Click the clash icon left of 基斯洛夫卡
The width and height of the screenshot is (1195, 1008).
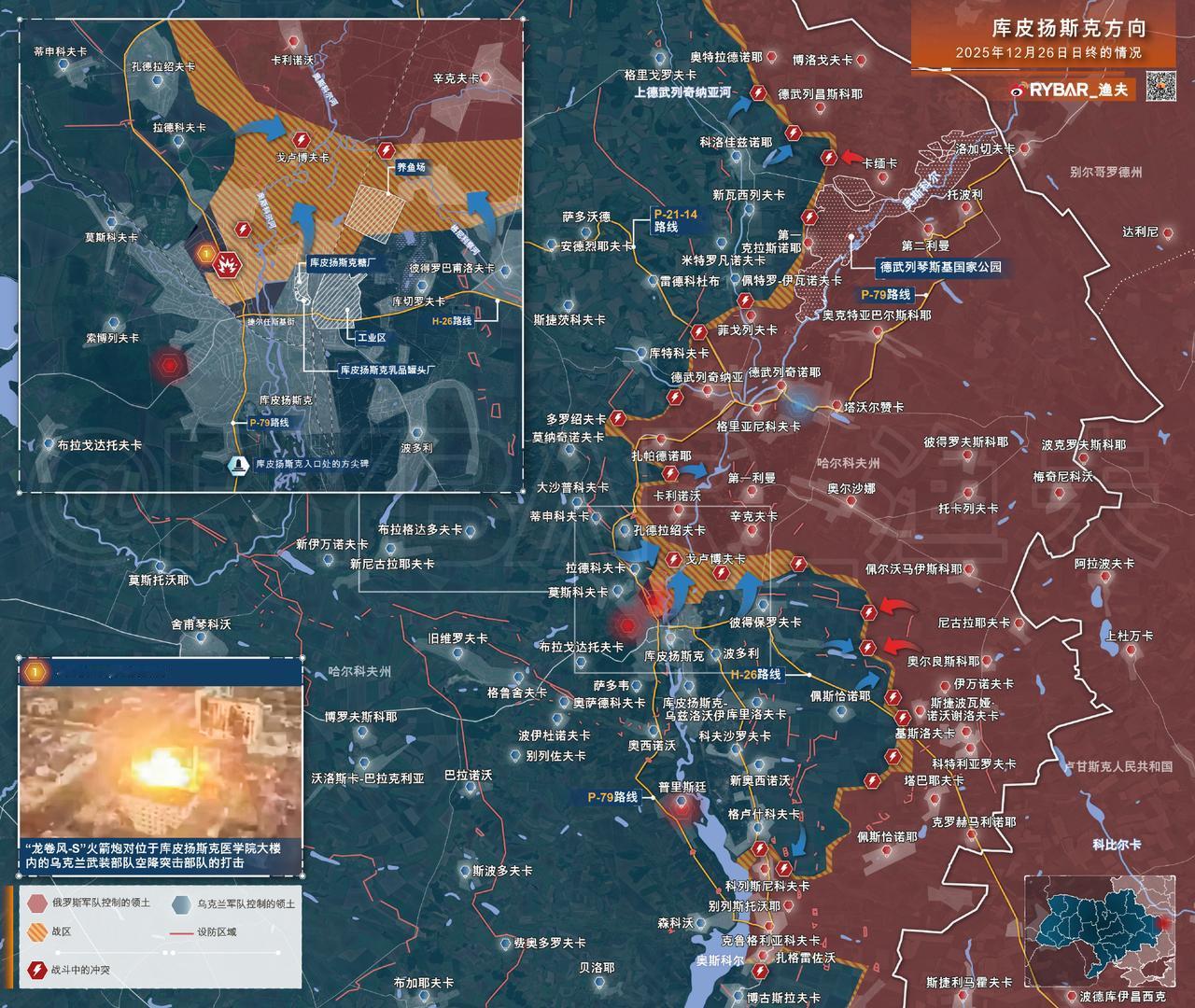[x=902, y=718]
